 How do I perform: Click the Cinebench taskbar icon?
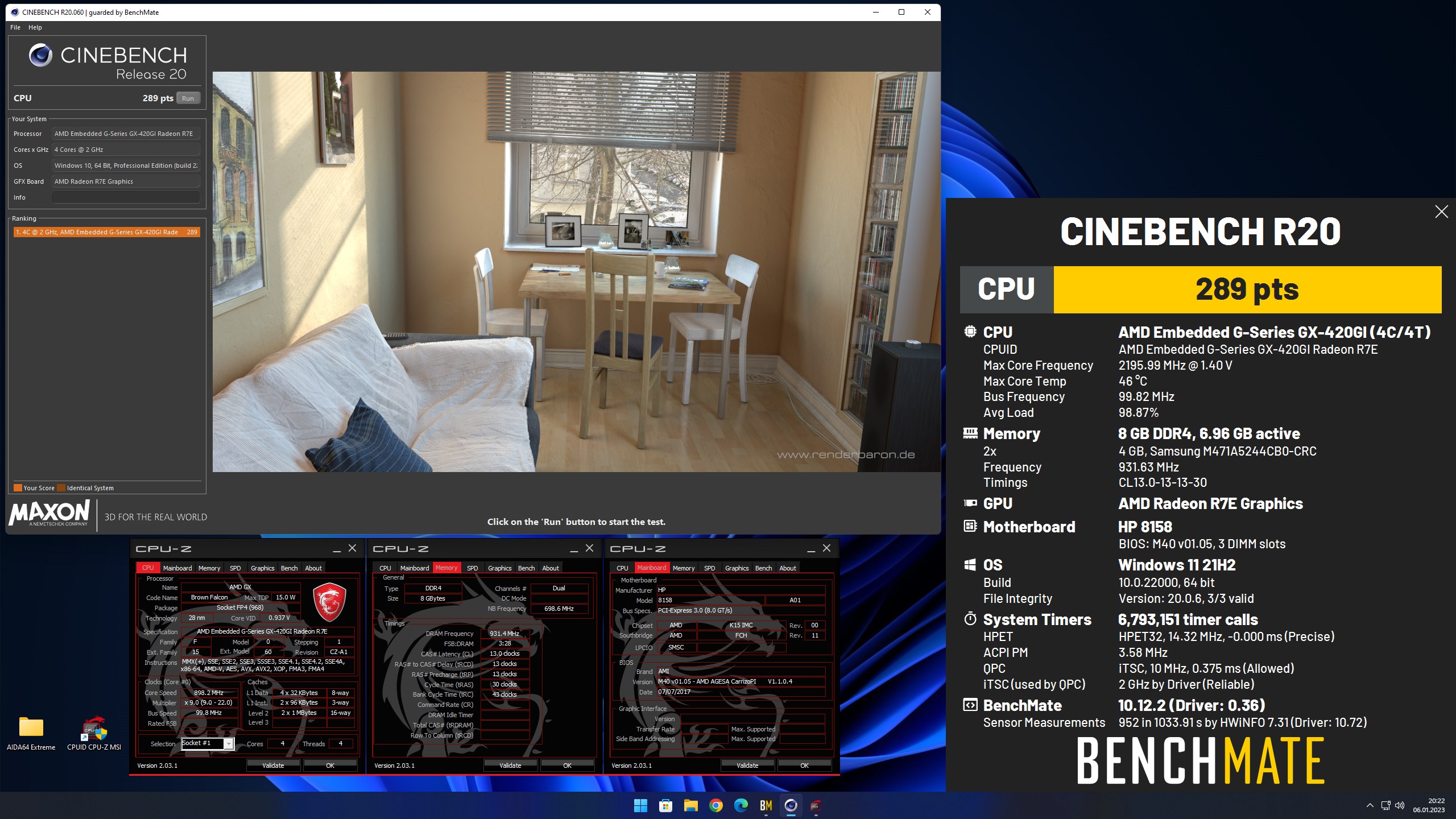tap(791, 805)
